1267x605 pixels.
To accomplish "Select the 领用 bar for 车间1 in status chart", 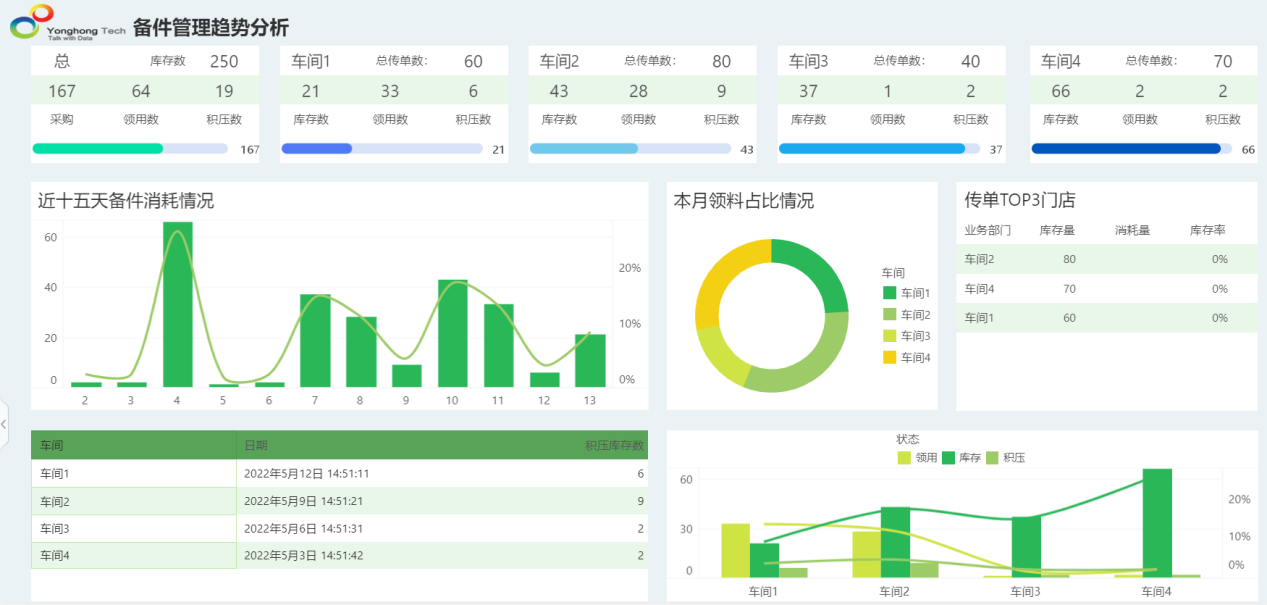I will tap(736, 550).
